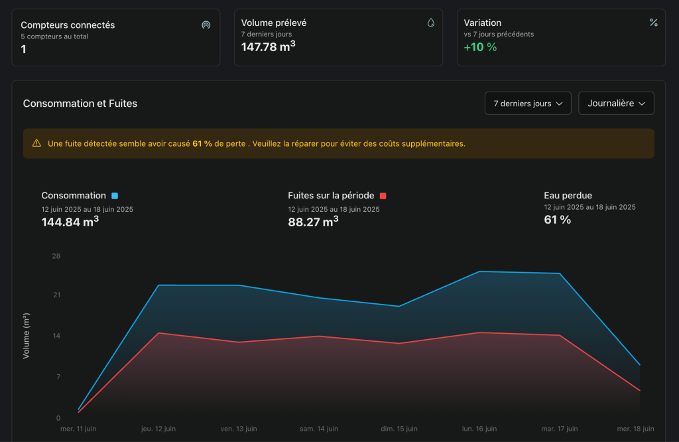The image size is (679, 442).
Task: Click the 147.78 m³ volume value
Action: click(268, 47)
